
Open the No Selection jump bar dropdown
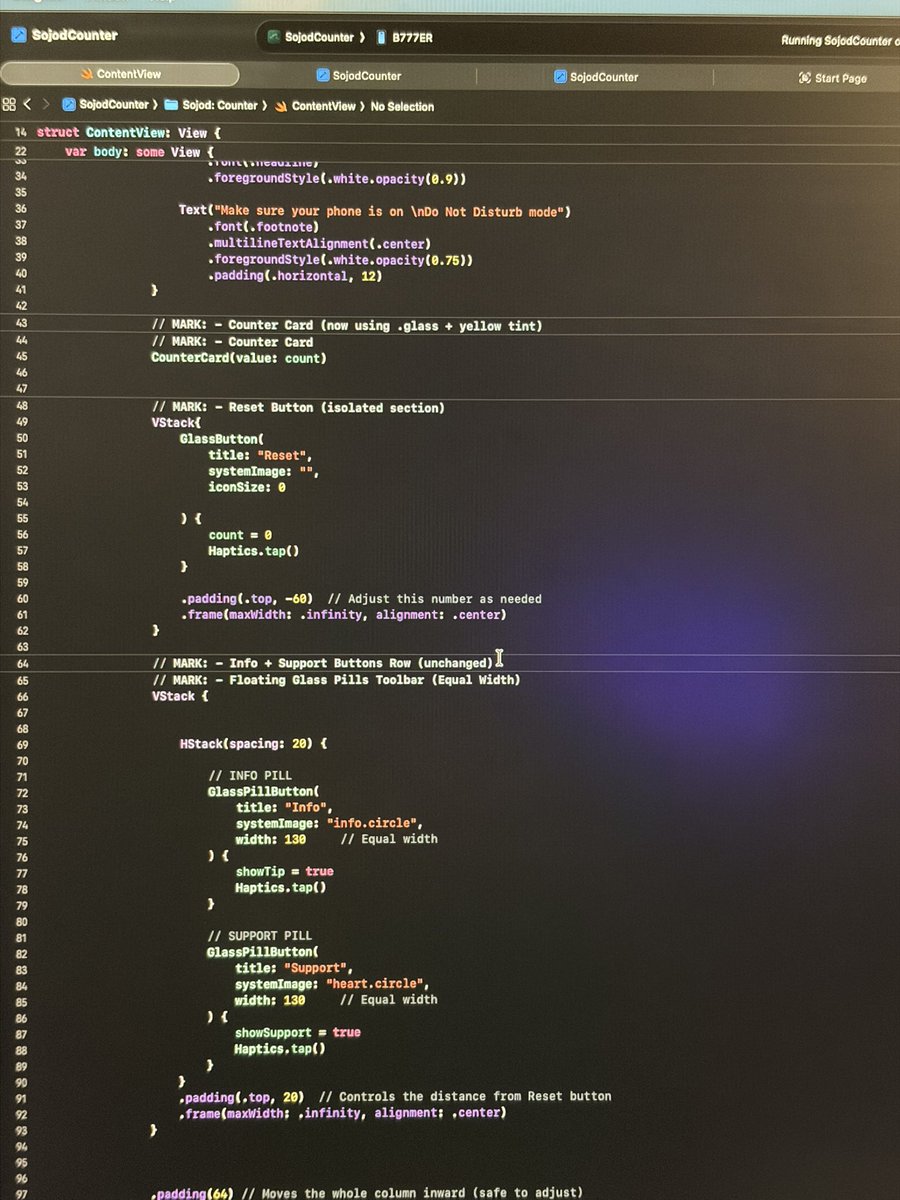[x=401, y=106]
